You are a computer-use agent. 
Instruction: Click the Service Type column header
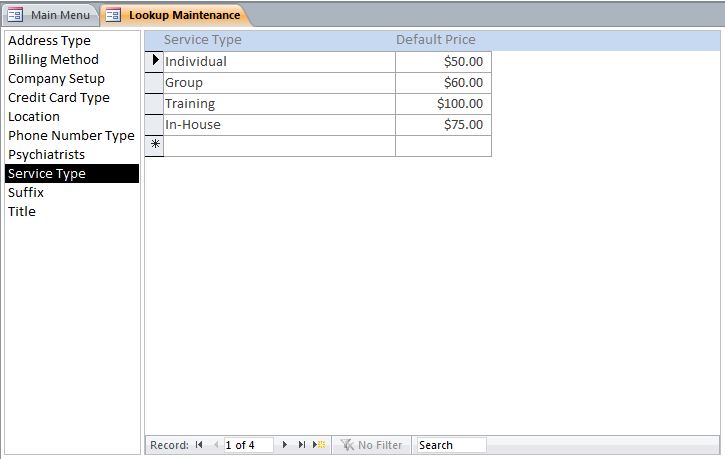click(203, 40)
